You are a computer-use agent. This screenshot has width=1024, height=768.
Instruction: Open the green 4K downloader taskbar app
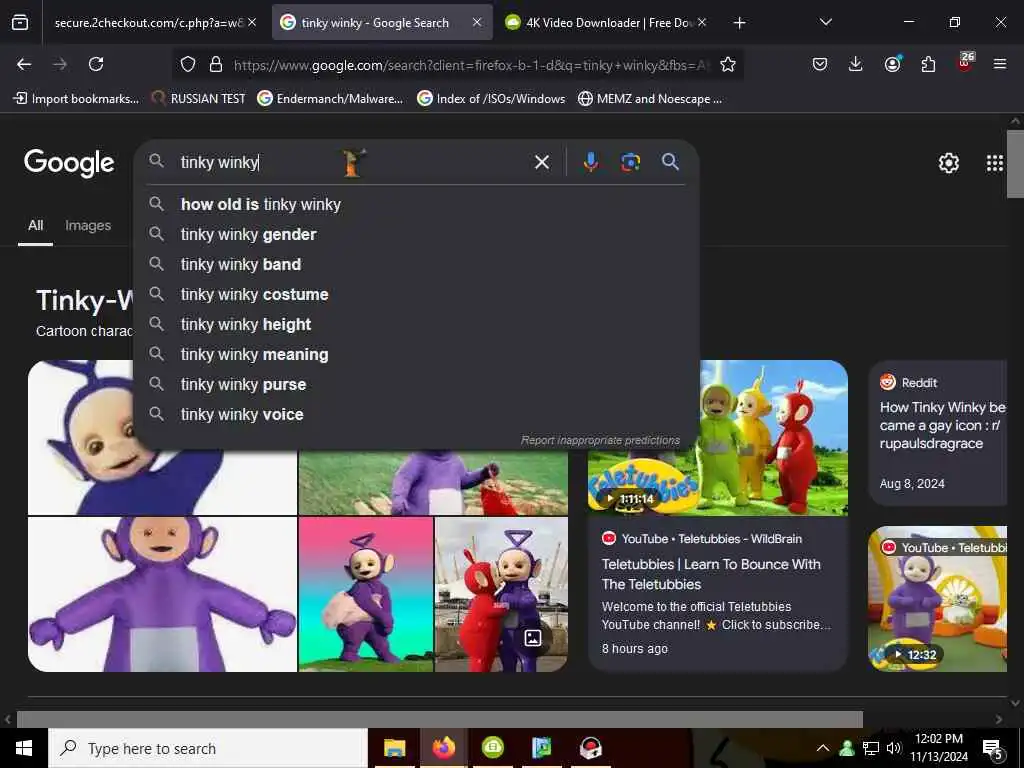click(x=492, y=747)
